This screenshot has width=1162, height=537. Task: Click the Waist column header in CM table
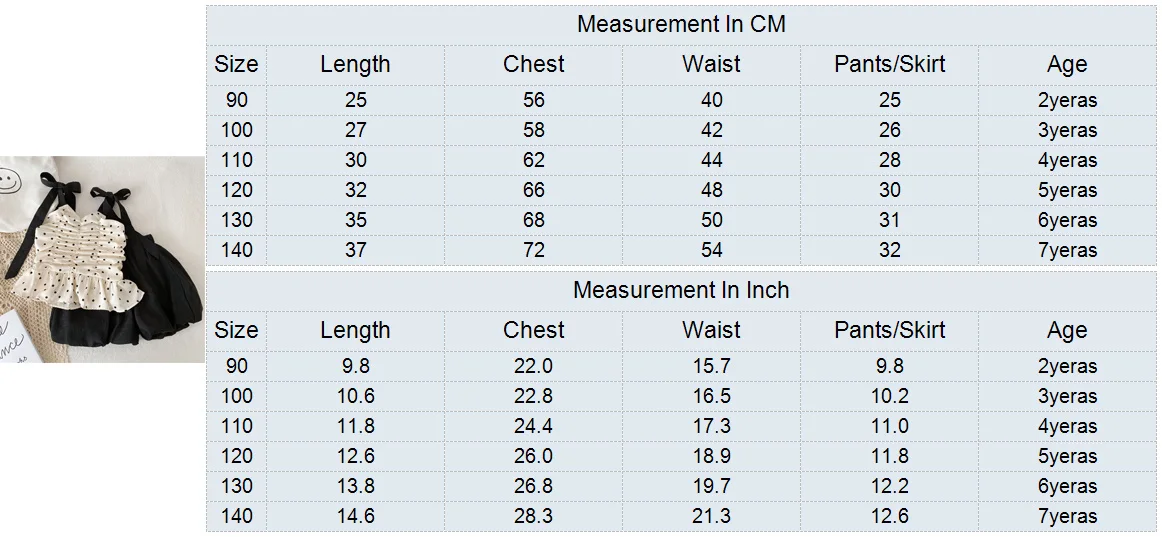(x=711, y=64)
